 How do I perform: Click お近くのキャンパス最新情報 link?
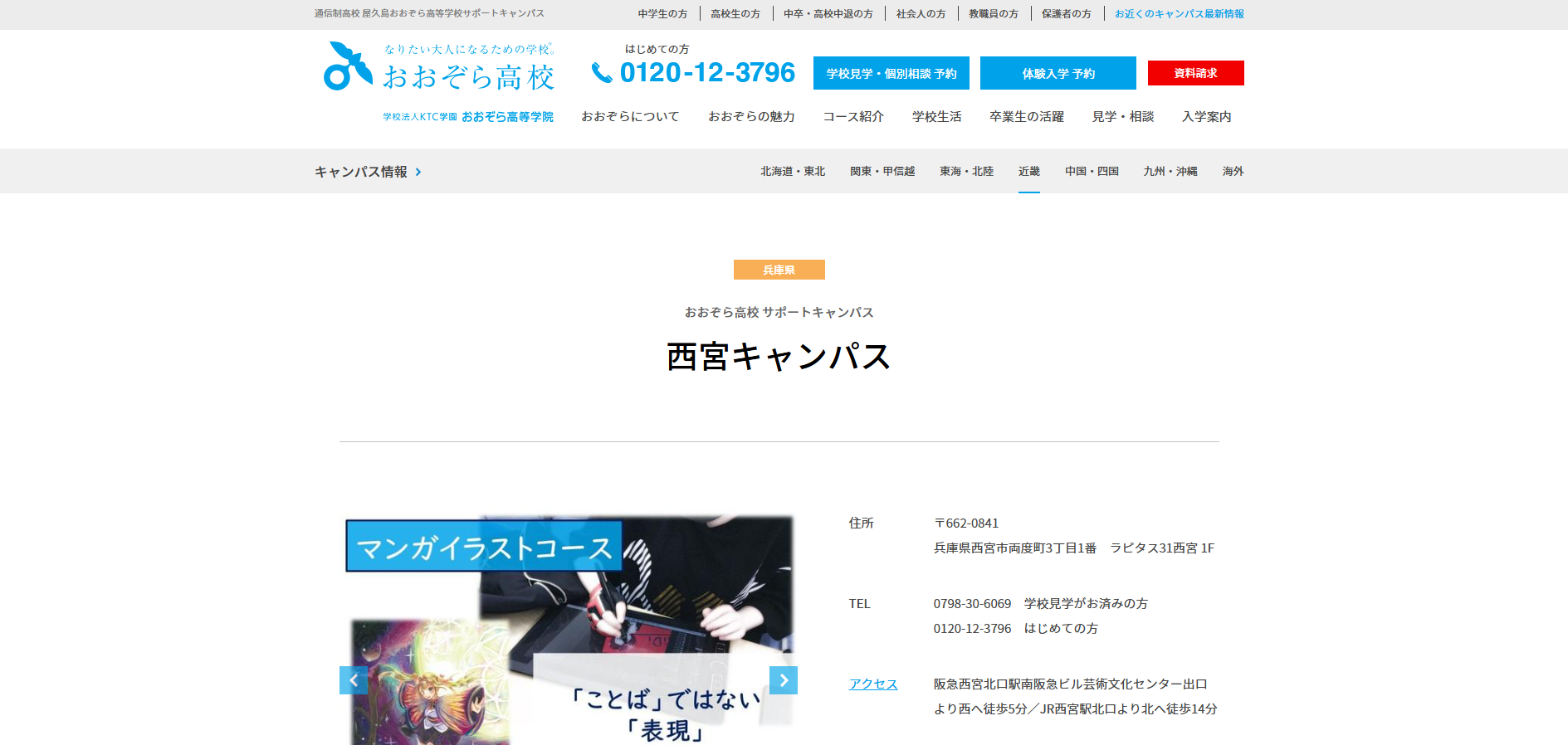pyautogui.click(x=1179, y=13)
